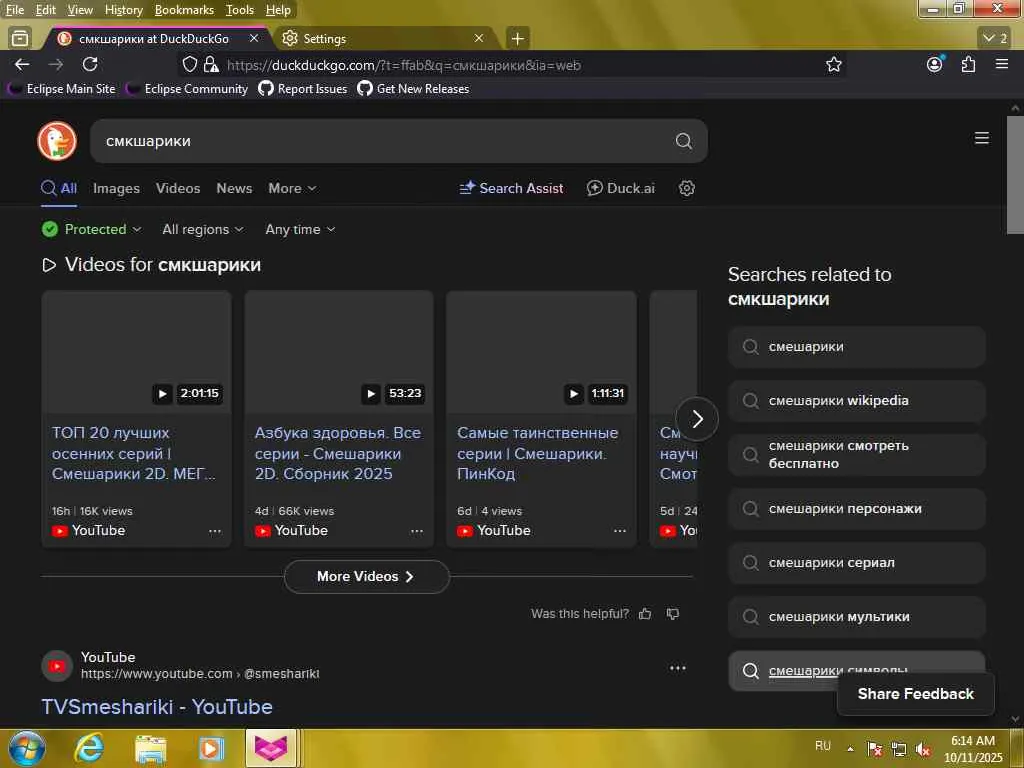Show hidden system tray icons
1024x768 pixels.
click(850, 748)
